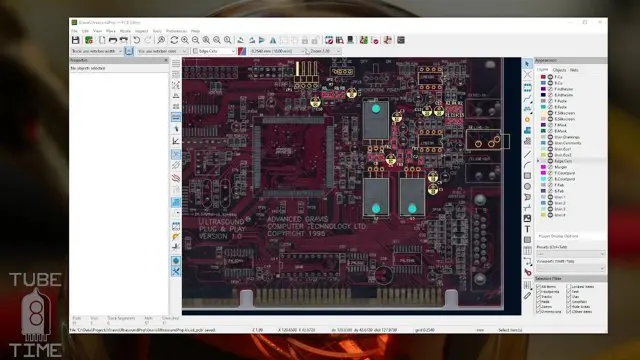Toggle ratsnest display in left toolbar

pos(176,154)
